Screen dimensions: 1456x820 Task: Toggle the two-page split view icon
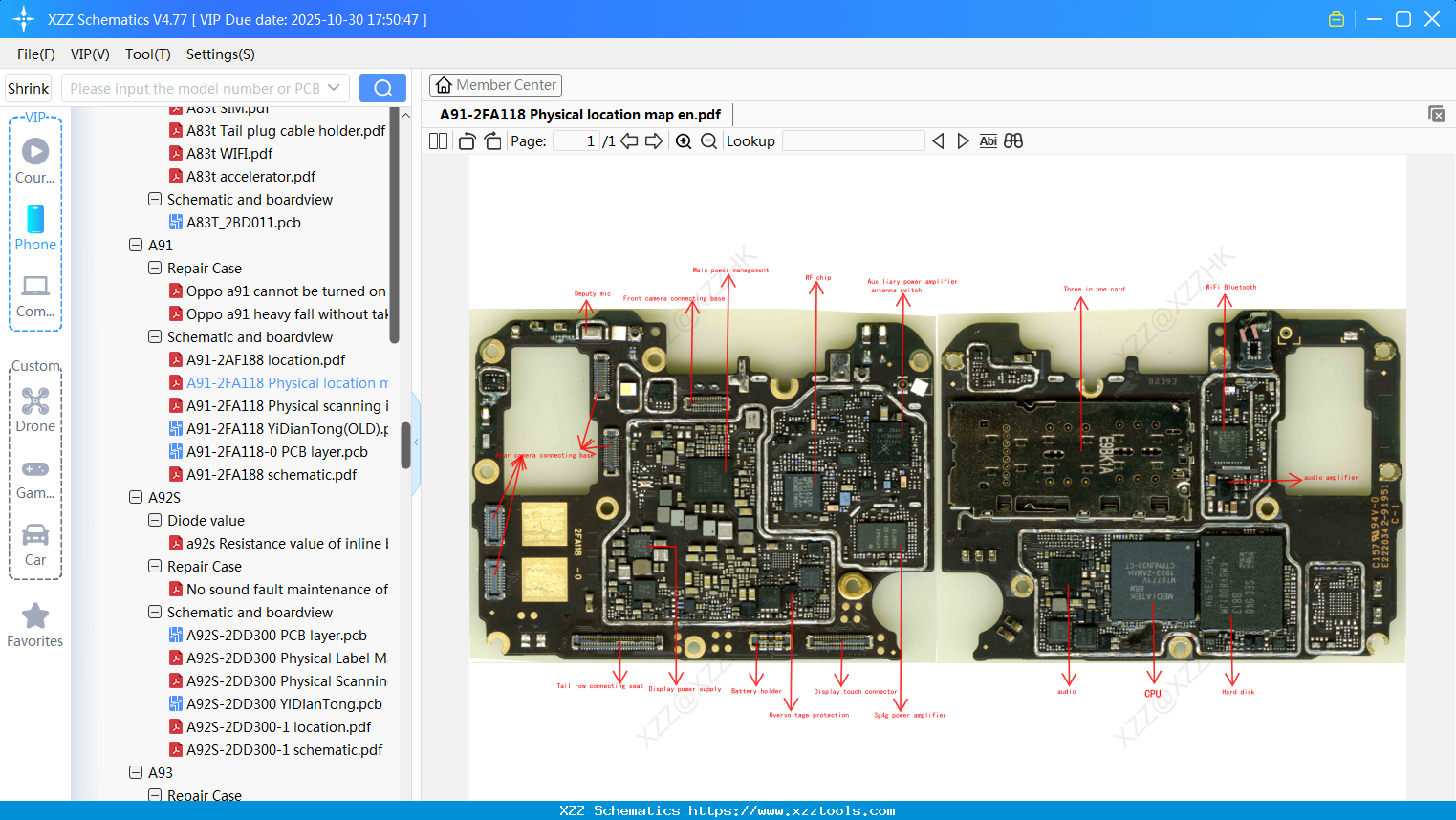pos(438,140)
